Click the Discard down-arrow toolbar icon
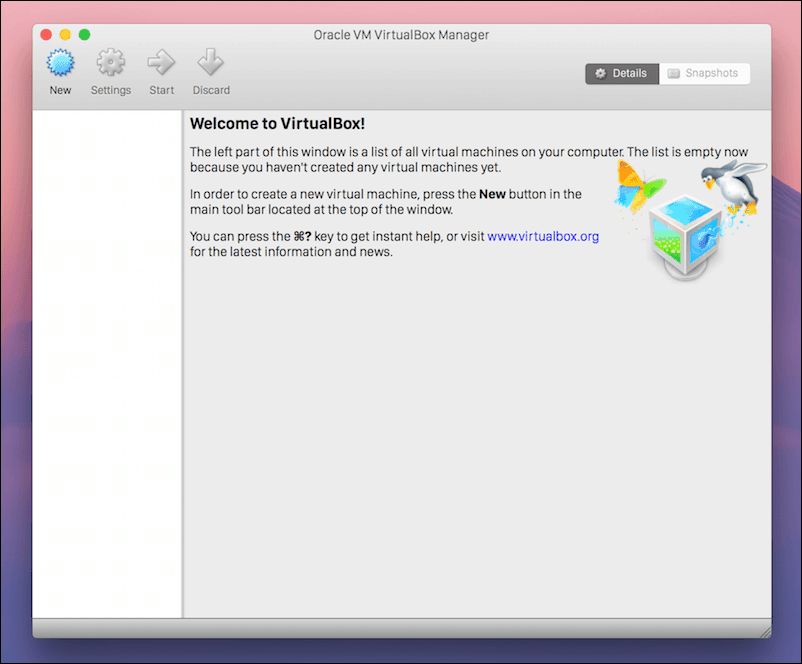The height and width of the screenshot is (664, 802). click(210, 64)
